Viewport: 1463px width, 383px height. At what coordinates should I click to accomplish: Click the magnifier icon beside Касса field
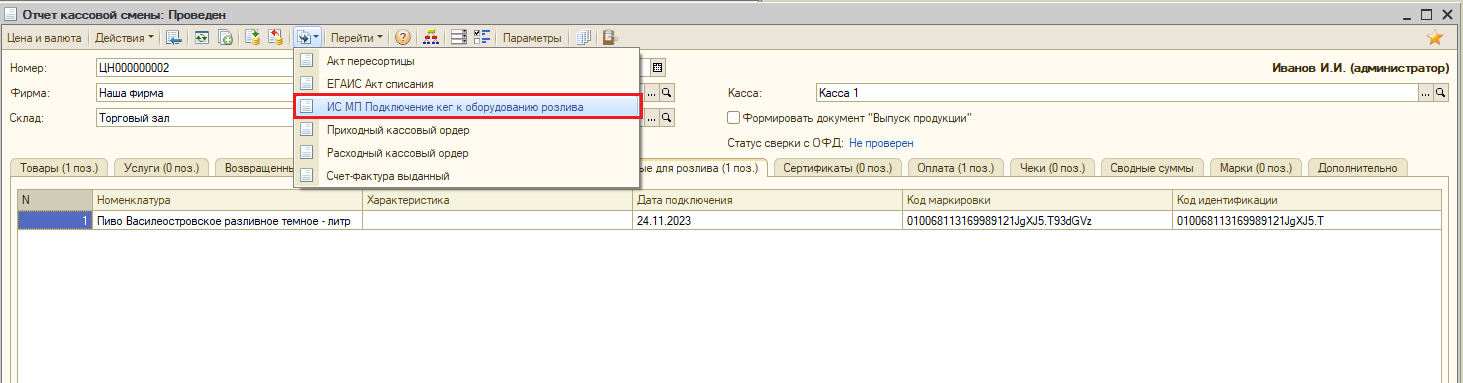[x=1442, y=93]
